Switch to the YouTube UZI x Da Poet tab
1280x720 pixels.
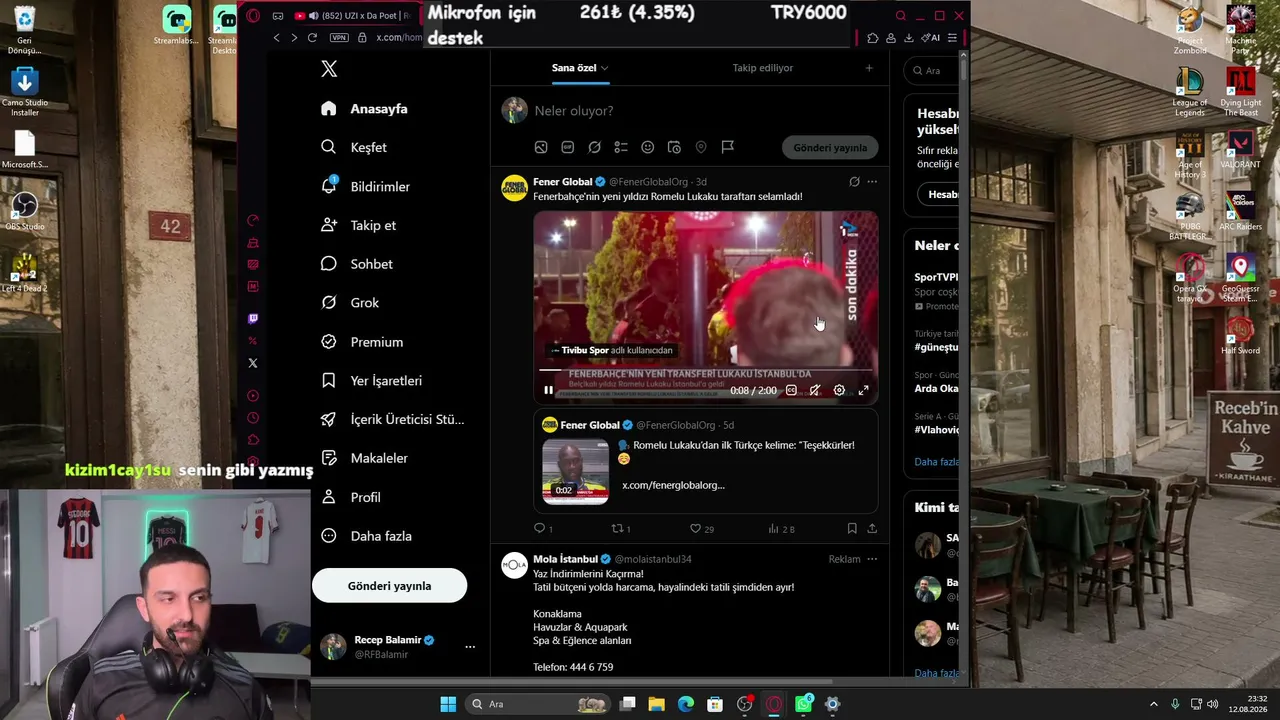coord(354,15)
